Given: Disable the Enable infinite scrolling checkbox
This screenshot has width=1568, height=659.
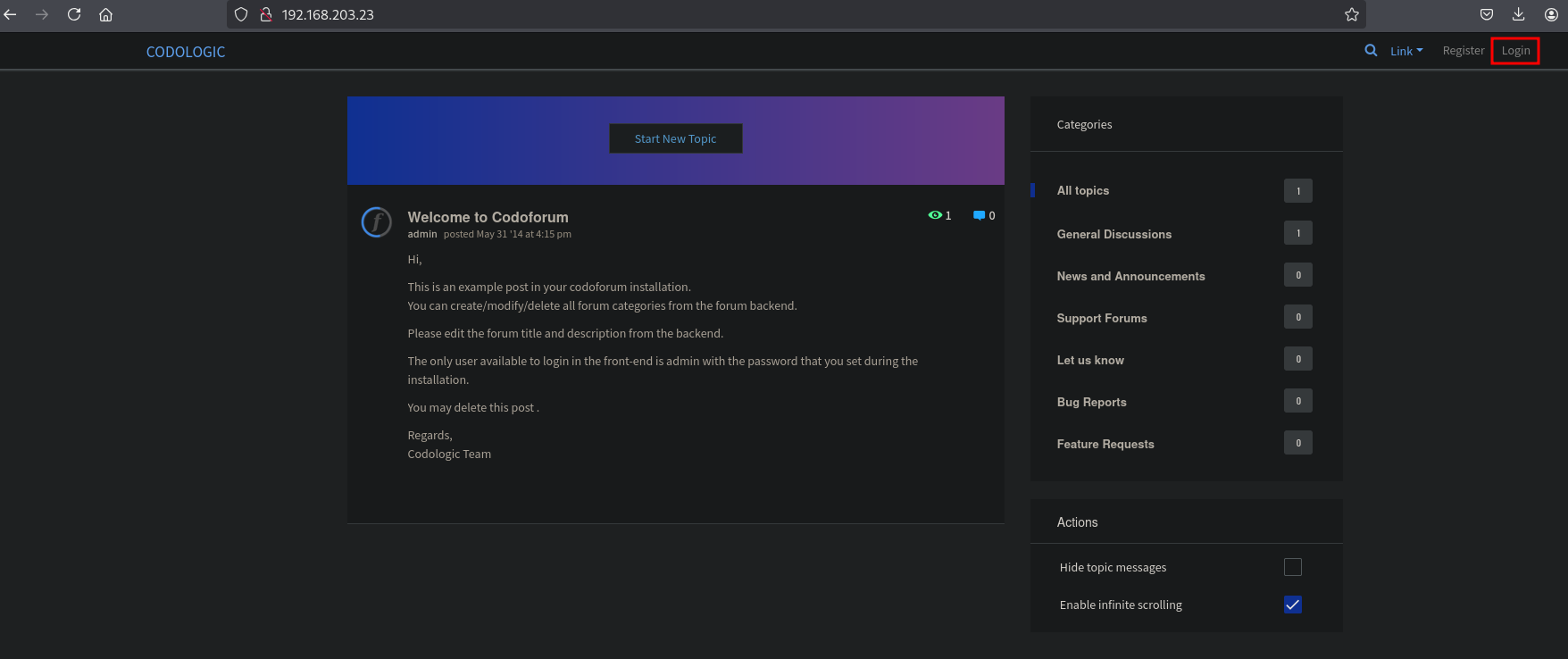Looking at the screenshot, I should (x=1292, y=605).
